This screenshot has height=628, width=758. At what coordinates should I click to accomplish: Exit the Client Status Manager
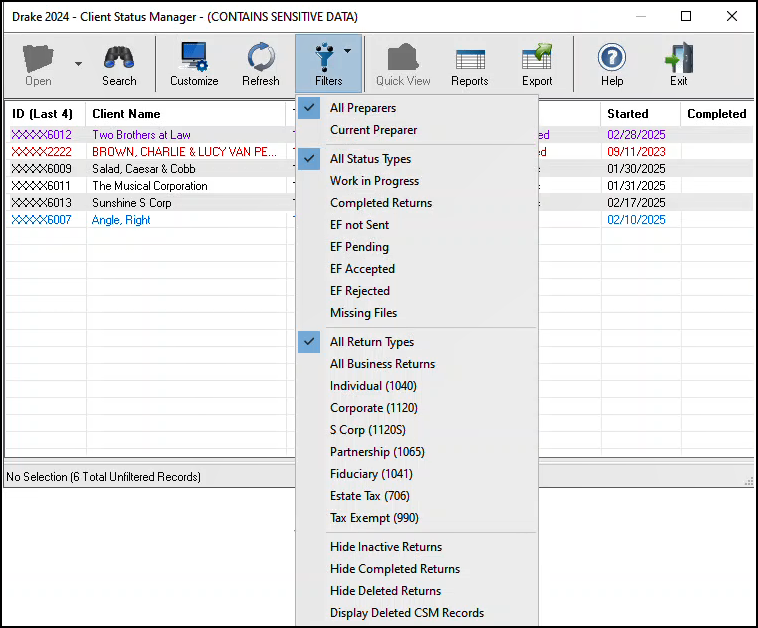[x=679, y=64]
